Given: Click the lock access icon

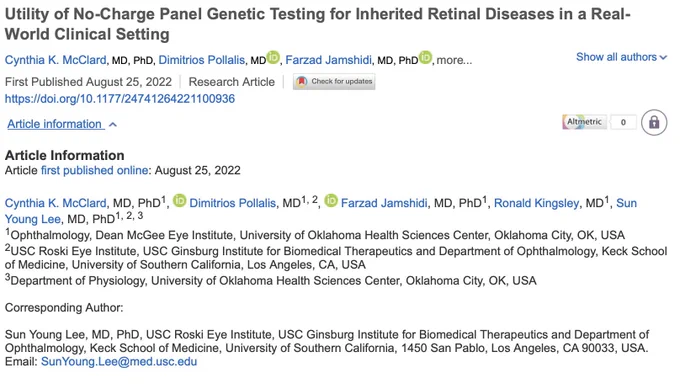Looking at the screenshot, I should click(654, 122).
